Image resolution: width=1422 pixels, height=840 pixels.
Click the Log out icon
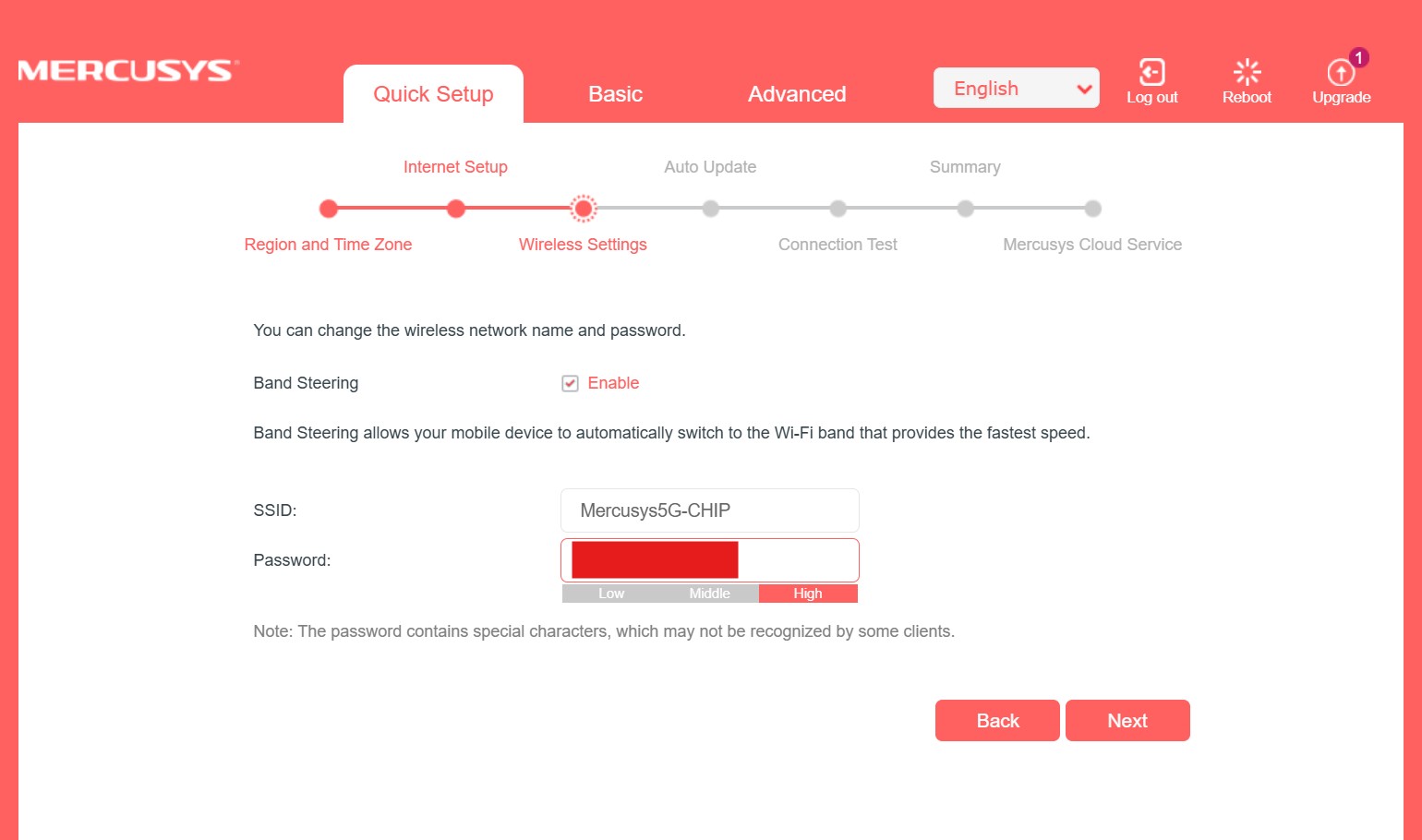click(1151, 72)
